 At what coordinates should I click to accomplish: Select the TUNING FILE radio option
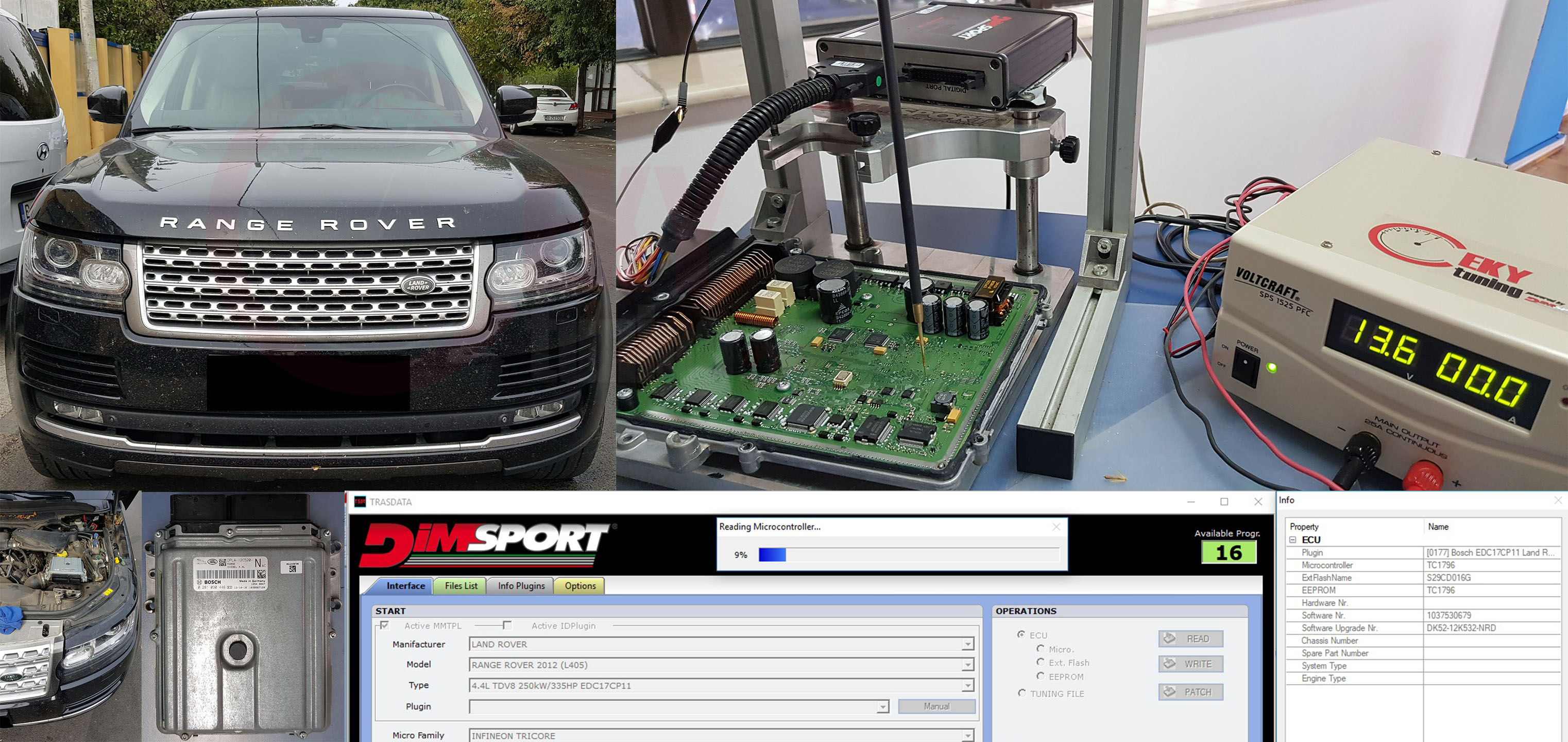(x=1021, y=693)
